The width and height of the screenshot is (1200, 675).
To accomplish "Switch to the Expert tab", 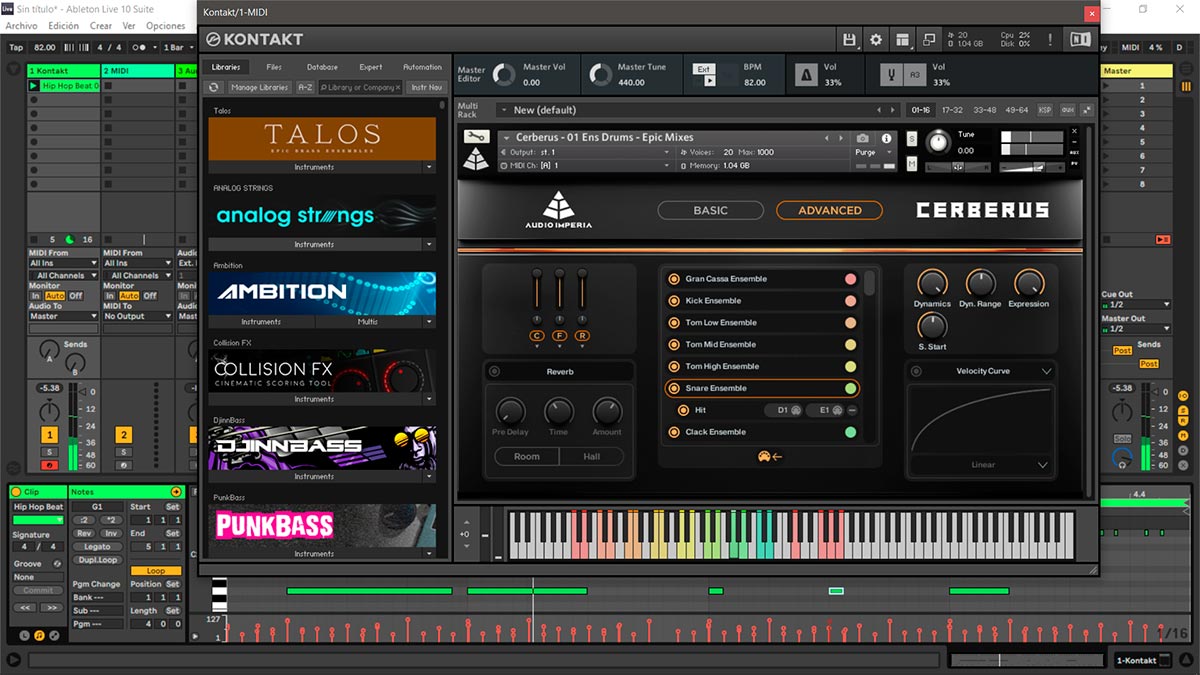I will pyautogui.click(x=371, y=67).
